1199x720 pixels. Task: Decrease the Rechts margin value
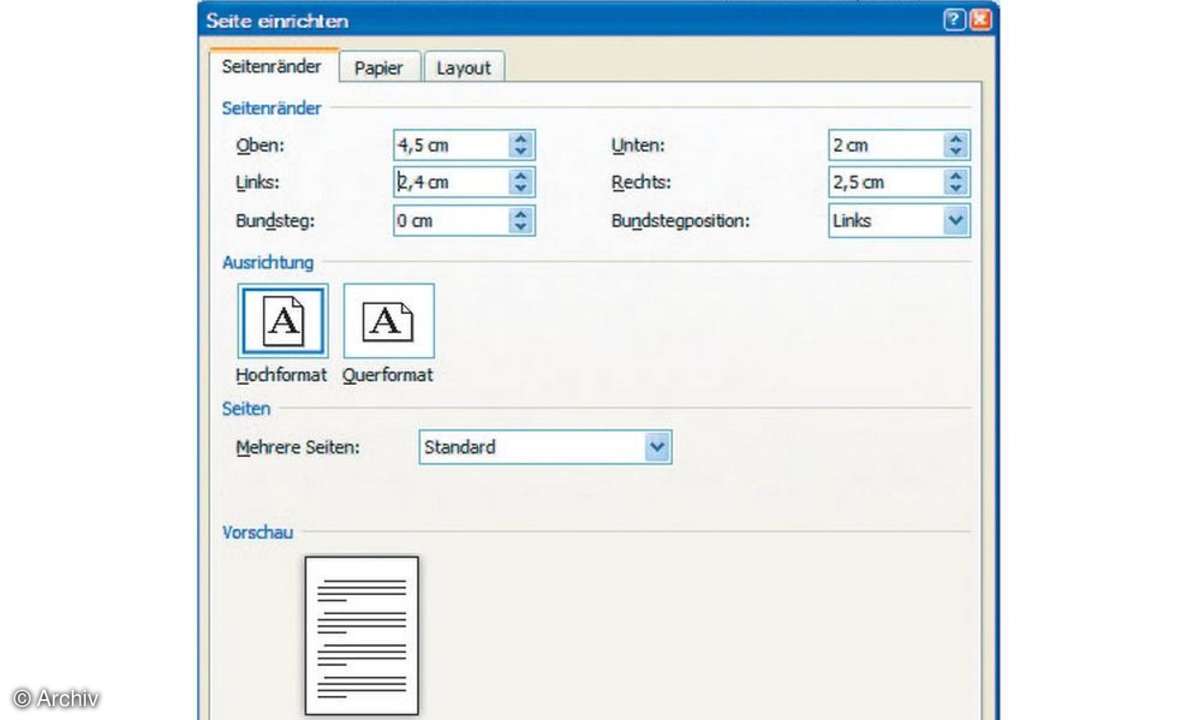click(955, 189)
